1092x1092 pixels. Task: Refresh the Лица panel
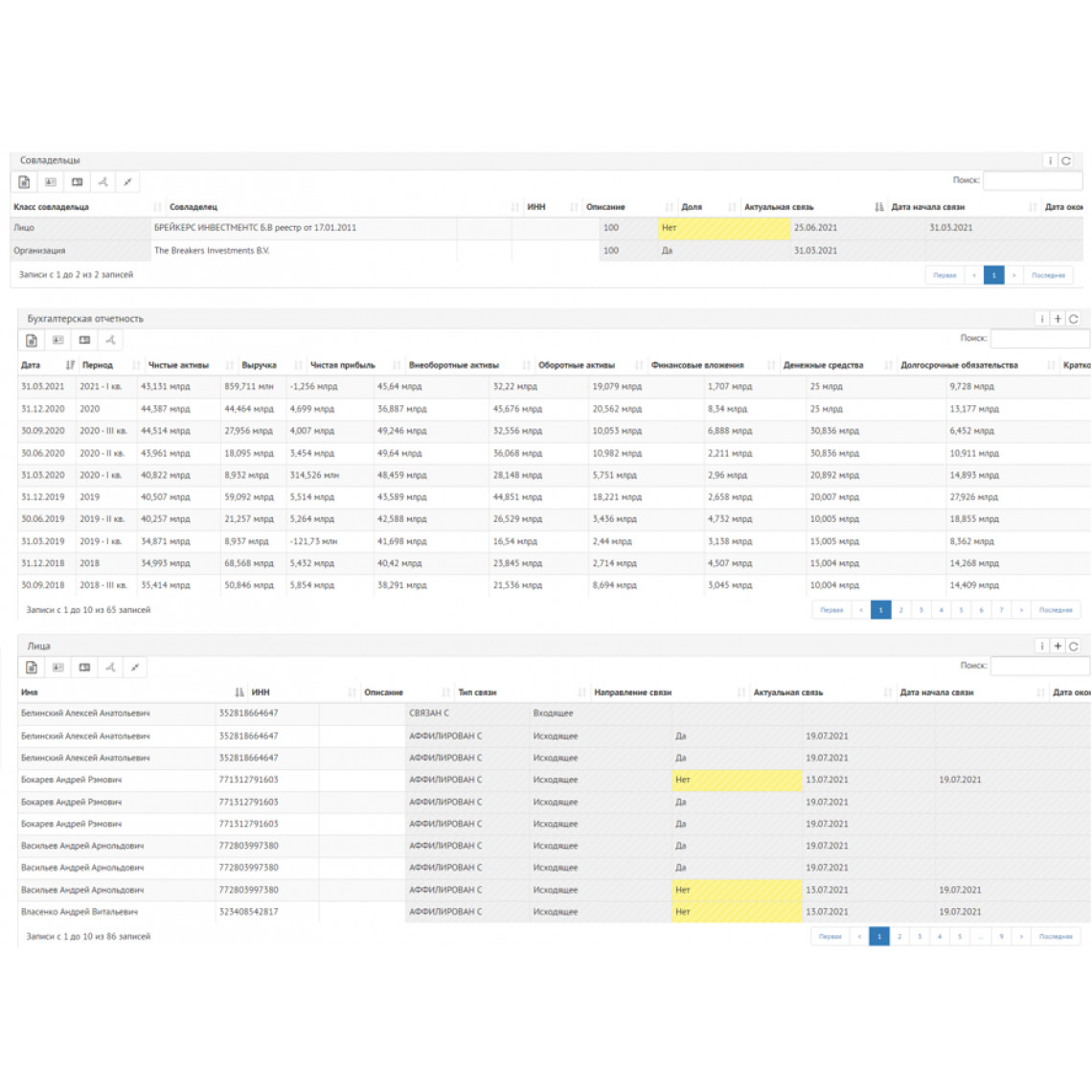pyautogui.click(x=1074, y=647)
